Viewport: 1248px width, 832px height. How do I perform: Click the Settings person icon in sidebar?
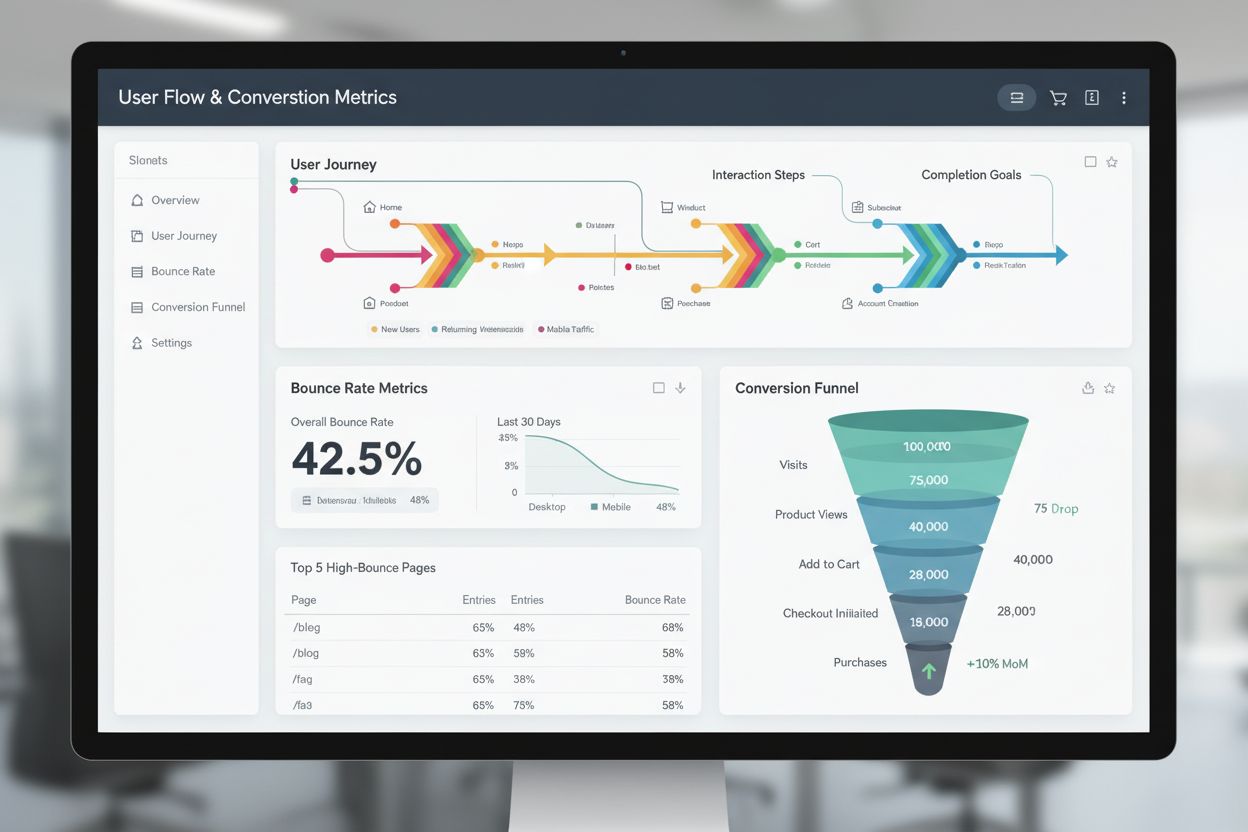pos(139,342)
